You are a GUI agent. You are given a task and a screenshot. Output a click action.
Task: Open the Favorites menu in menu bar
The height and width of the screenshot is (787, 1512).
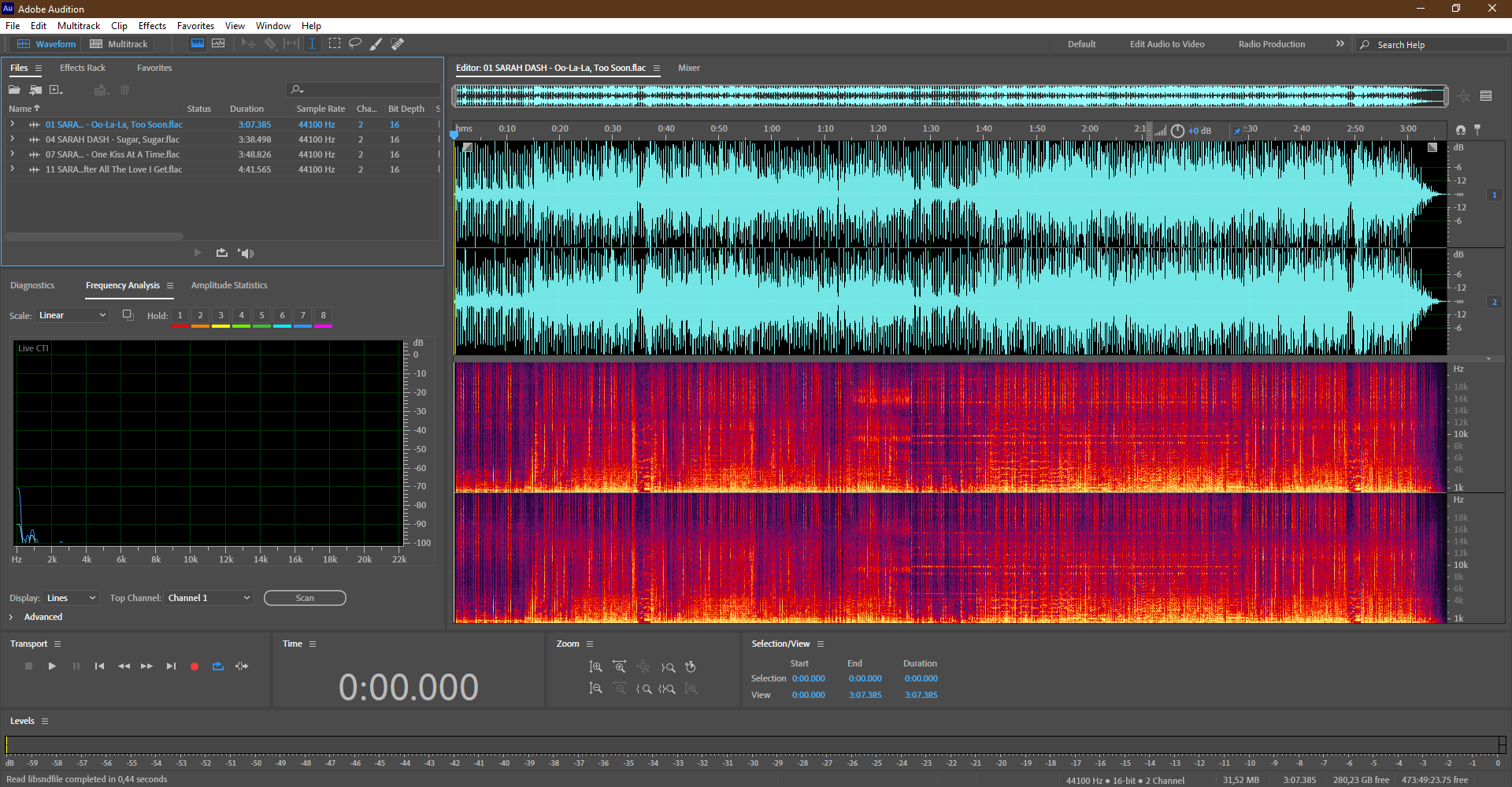(x=195, y=26)
